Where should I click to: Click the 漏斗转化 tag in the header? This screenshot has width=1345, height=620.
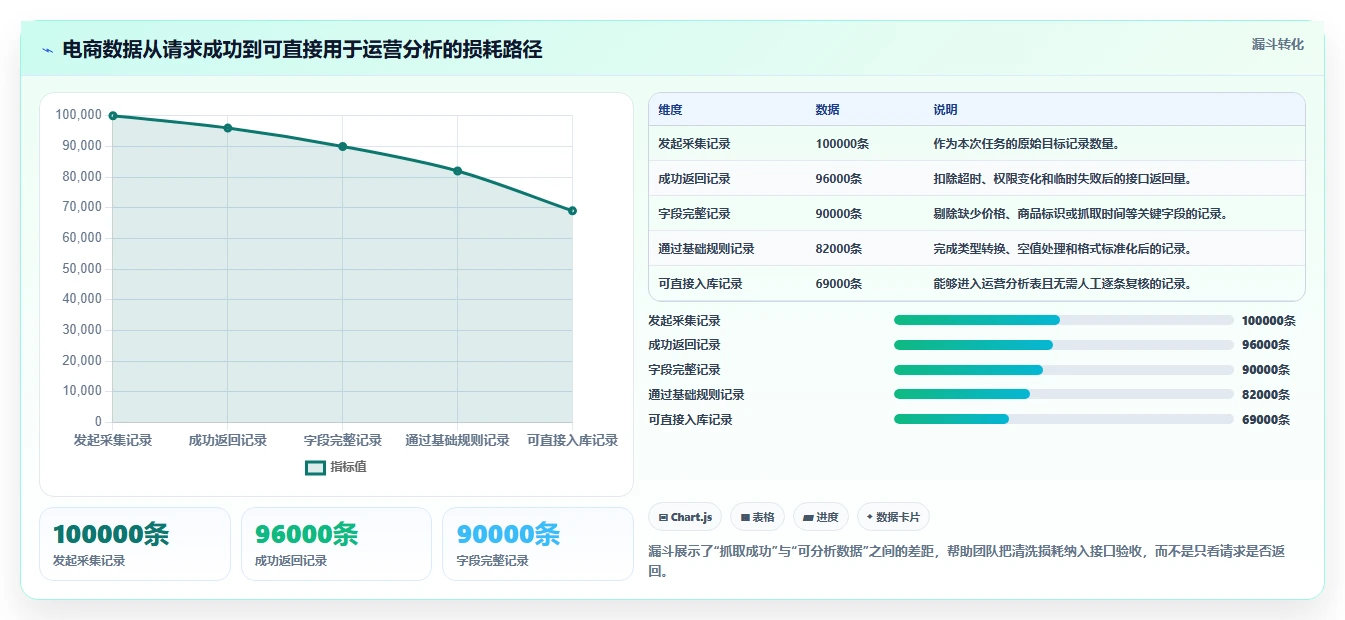1278,44
